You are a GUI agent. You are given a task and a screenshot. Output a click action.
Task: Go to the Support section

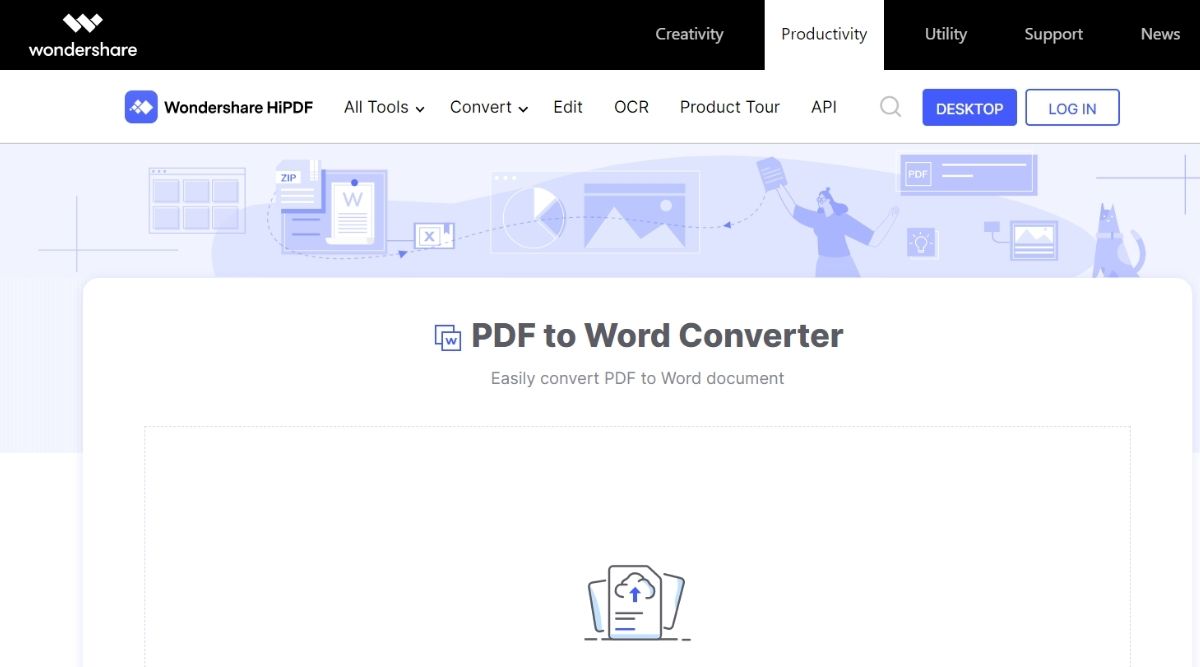pyautogui.click(x=1053, y=34)
